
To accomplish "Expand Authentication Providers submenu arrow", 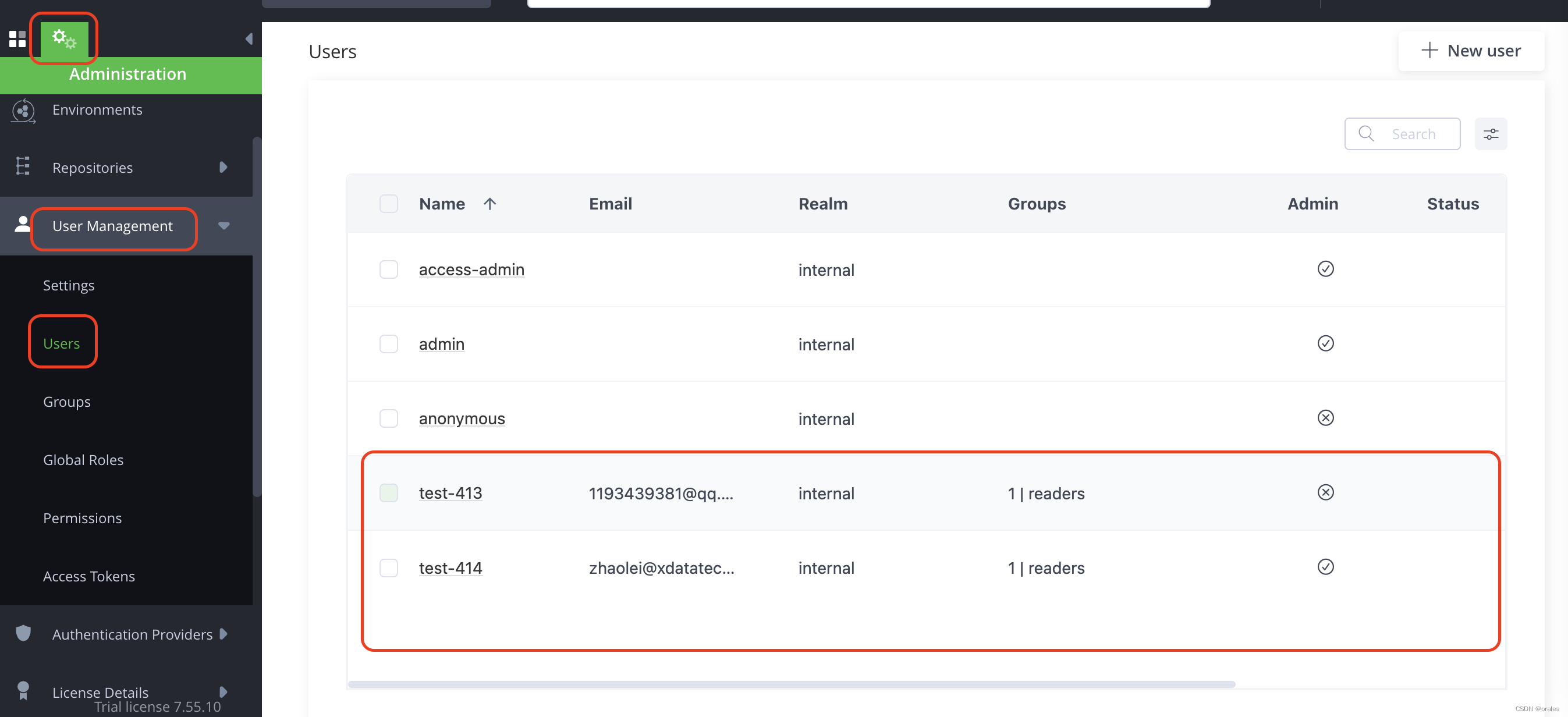I will pos(224,634).
